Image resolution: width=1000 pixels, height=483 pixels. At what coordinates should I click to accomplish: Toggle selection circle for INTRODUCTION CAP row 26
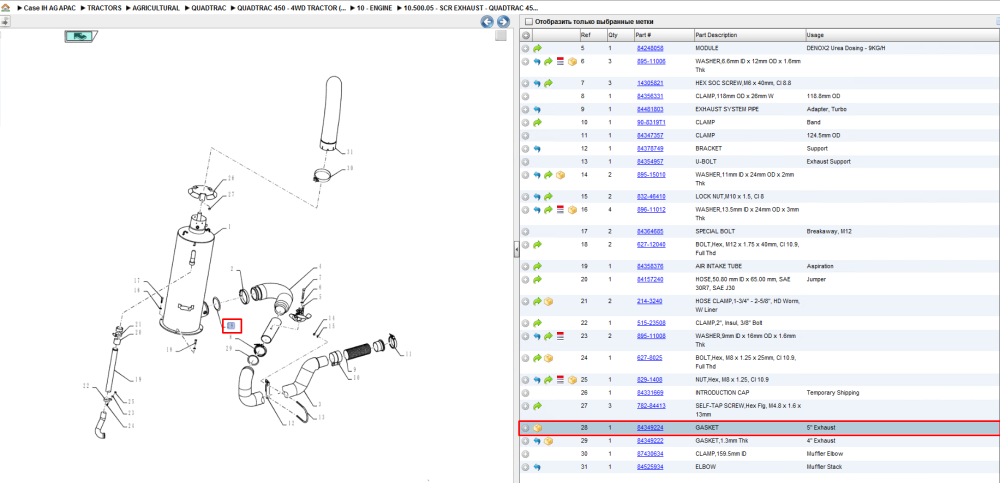click(x=526, y=392)
